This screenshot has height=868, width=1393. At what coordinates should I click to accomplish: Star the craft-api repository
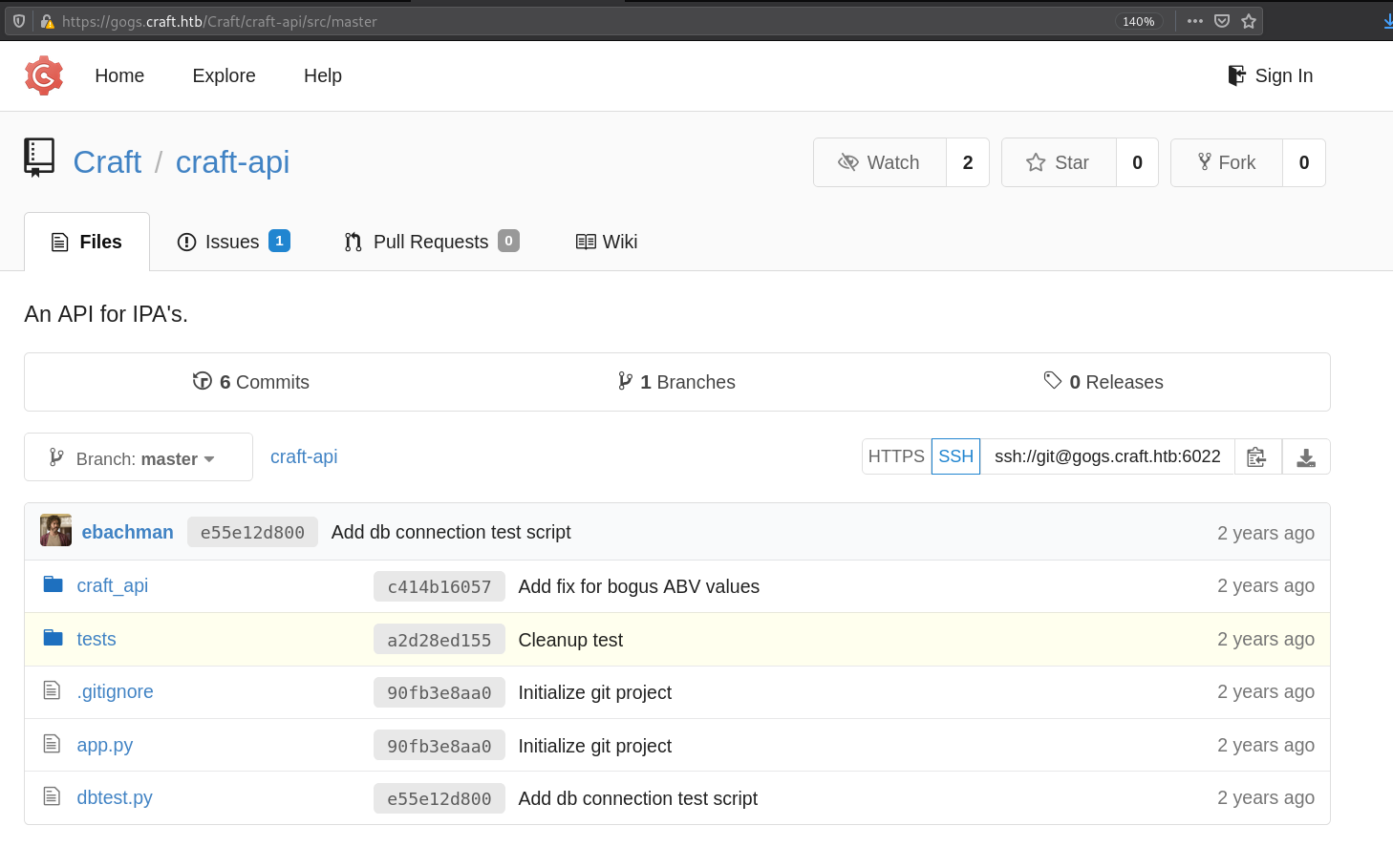pos(1058,162)
